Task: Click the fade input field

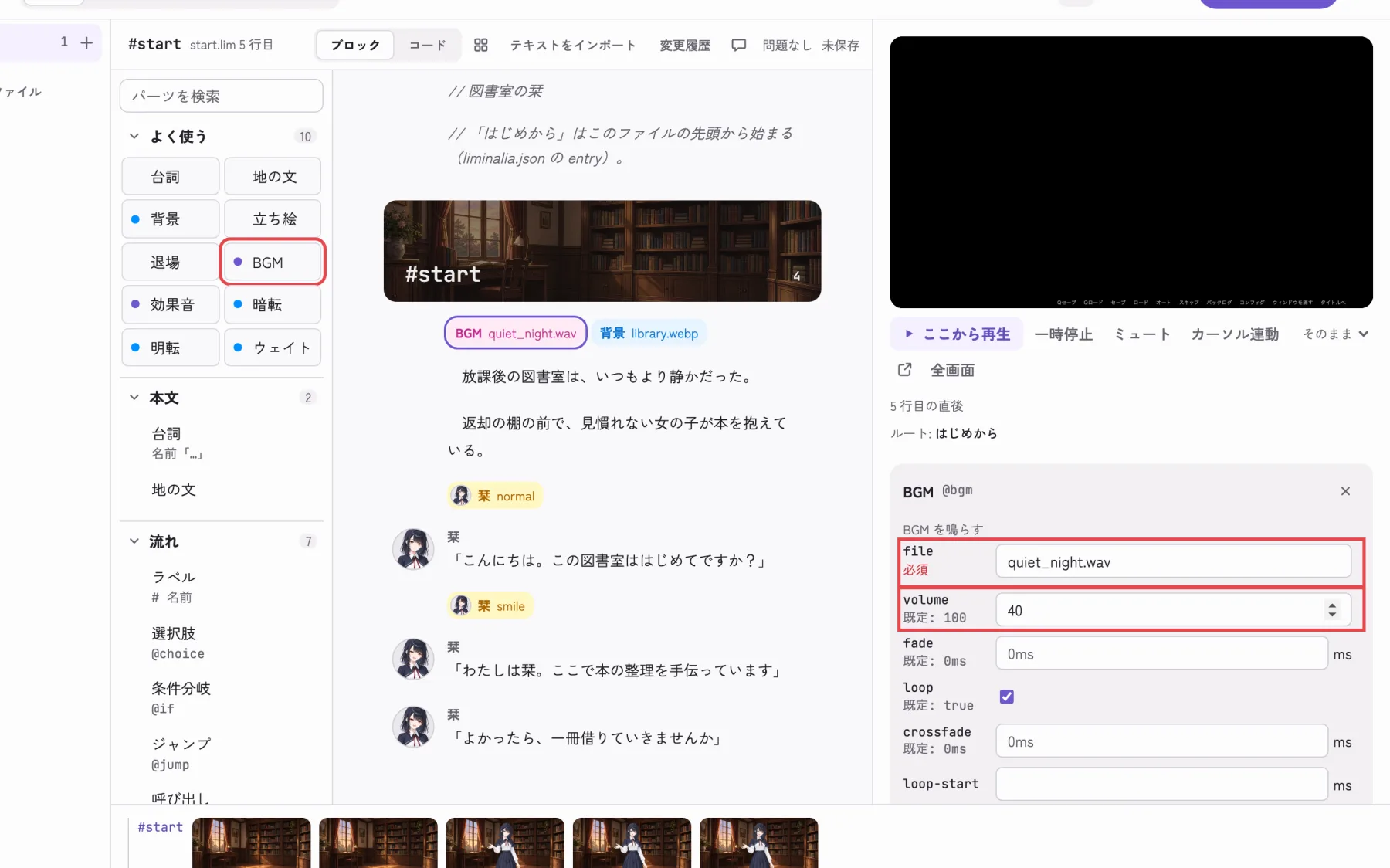Action: coord(1161,653)
